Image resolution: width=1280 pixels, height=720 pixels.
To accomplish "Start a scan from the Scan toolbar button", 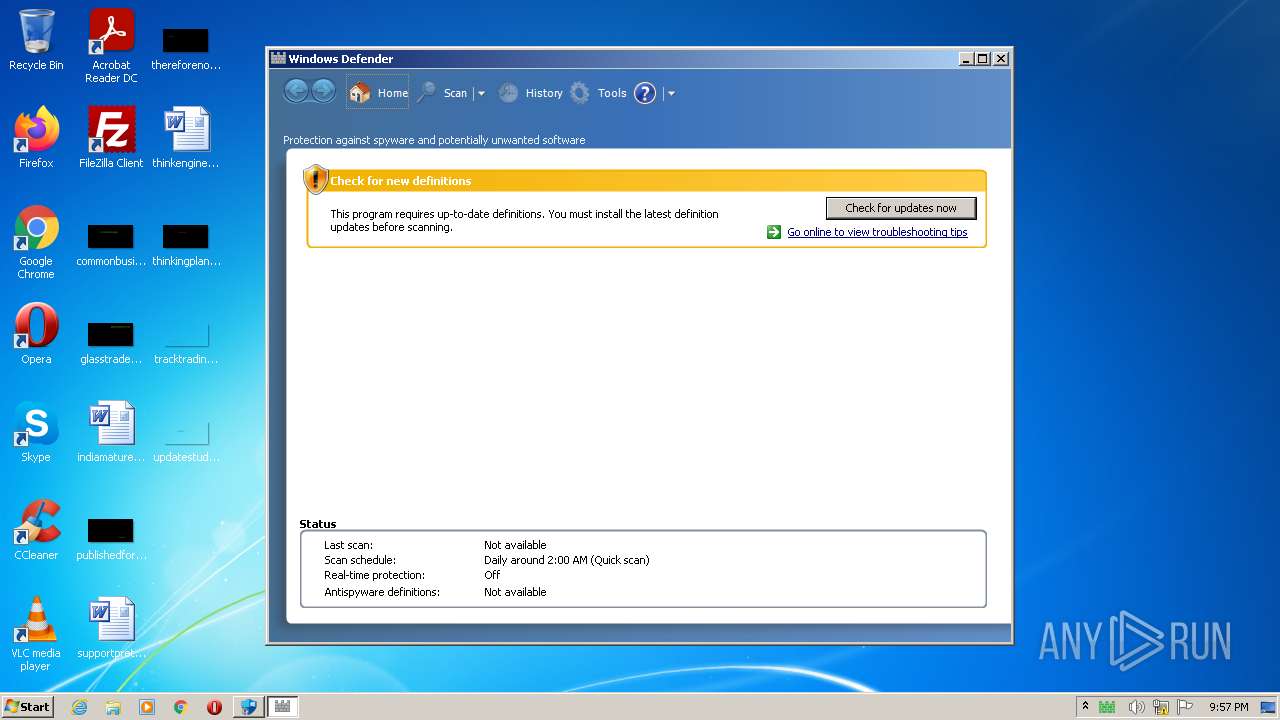I will point(443,93).
